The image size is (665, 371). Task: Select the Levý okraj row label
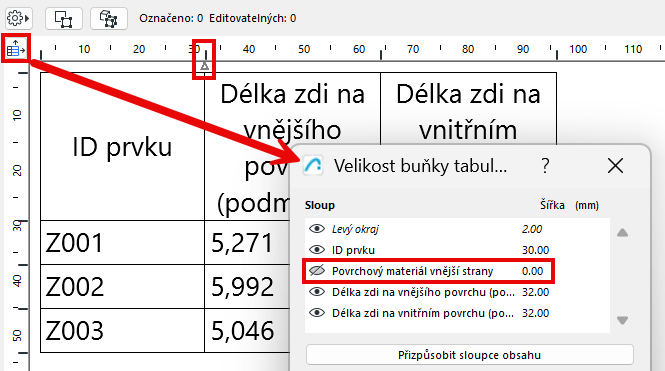355,229
